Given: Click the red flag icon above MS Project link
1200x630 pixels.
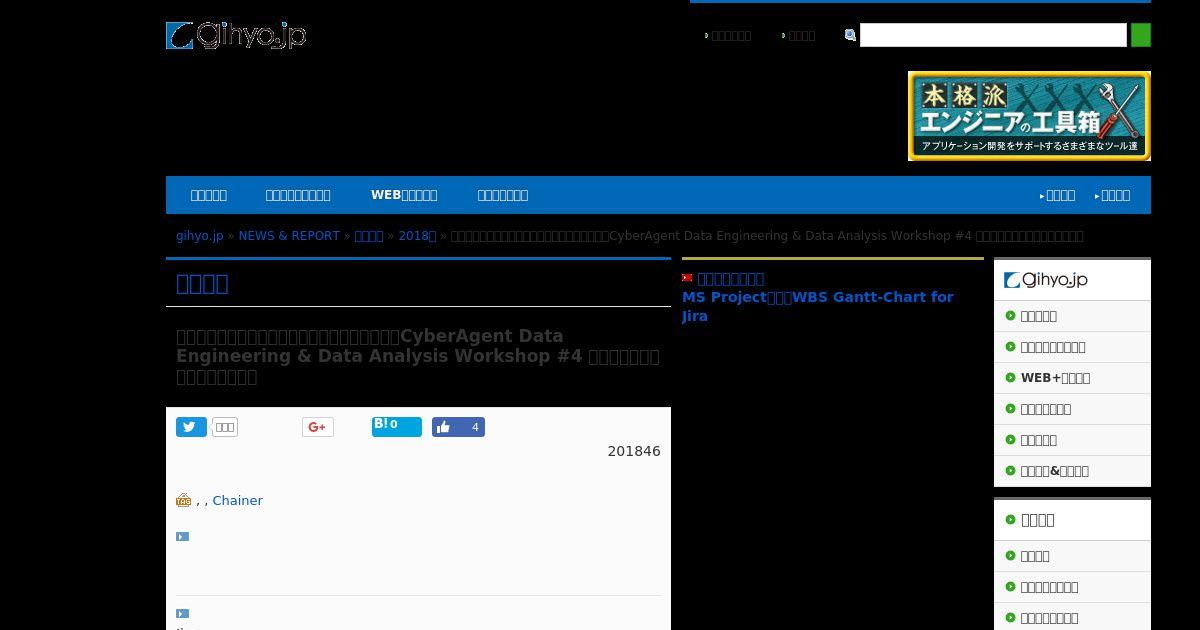Looking at the screenshot, I should coord(687,278).
